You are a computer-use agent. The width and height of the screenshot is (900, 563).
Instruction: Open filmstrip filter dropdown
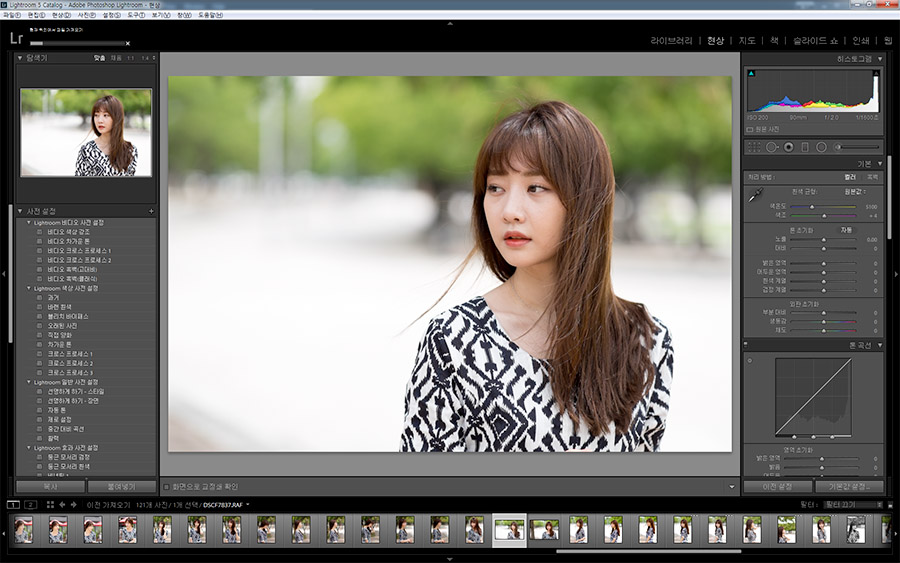[x=853, y=505]
